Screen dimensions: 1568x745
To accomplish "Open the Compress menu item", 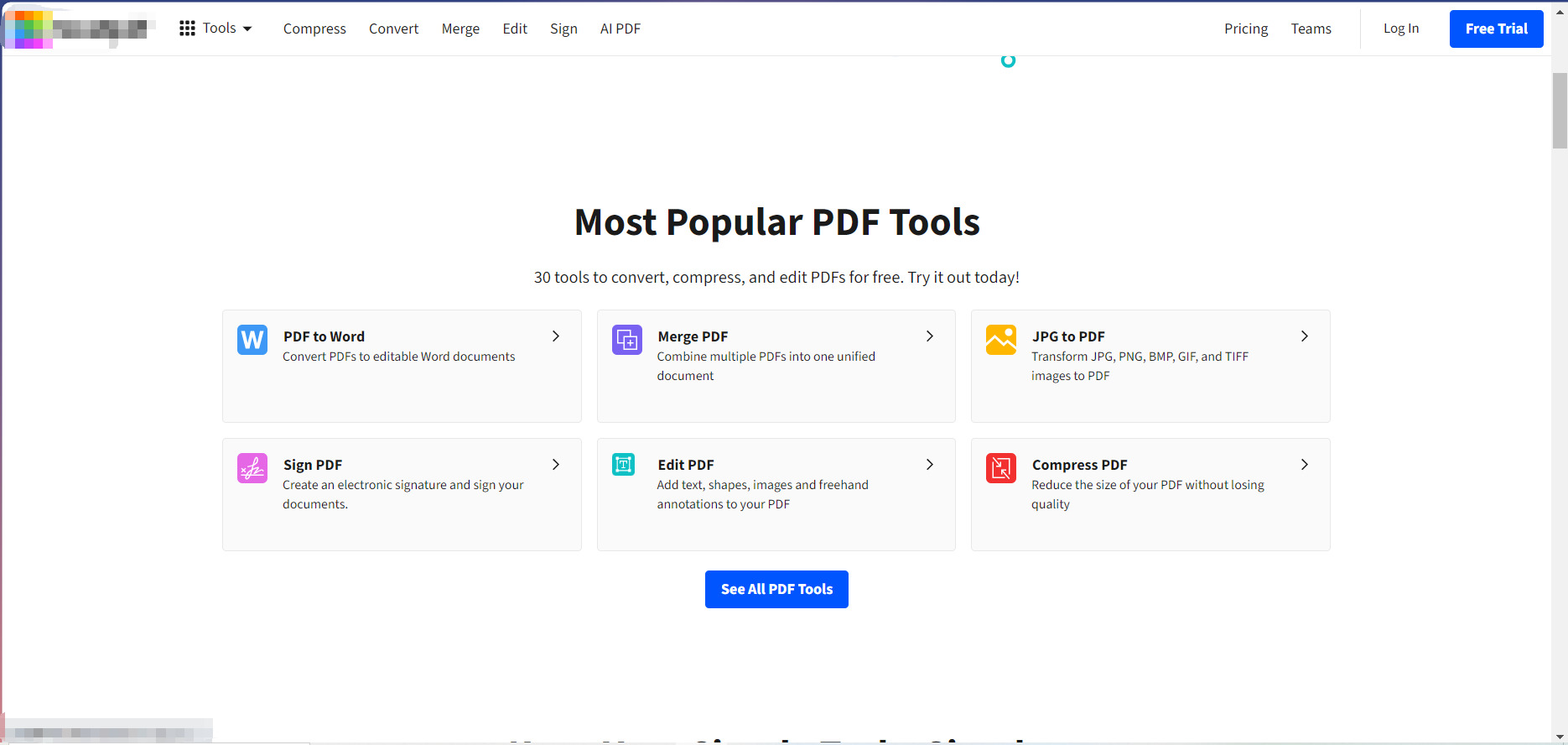I will click(x=314, y=29).
